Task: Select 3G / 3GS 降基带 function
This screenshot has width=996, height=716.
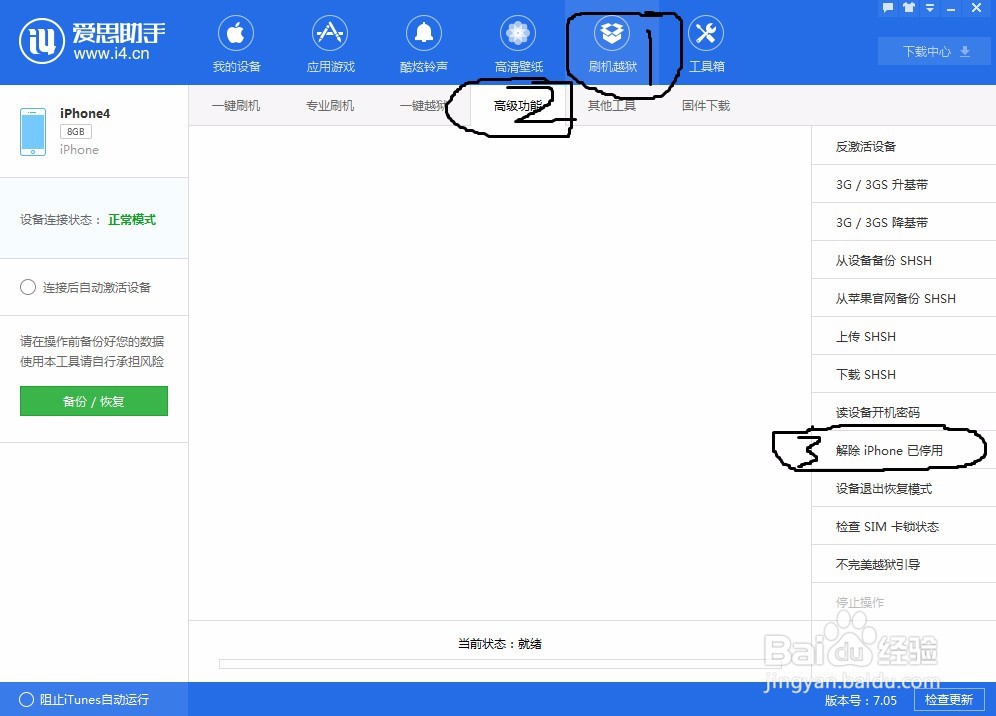Action: [x=903, y=222]
